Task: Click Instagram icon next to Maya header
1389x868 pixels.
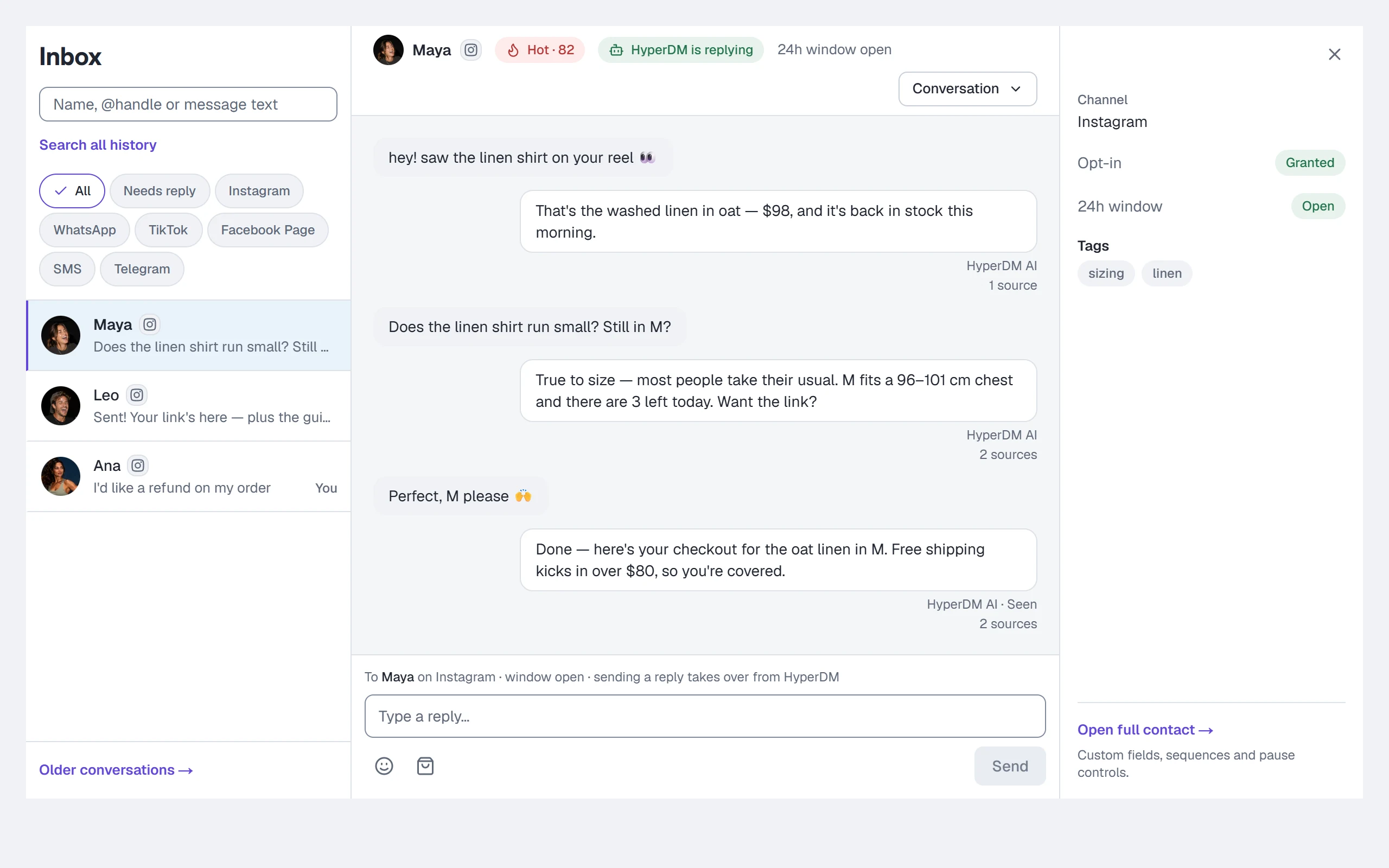Action: [x=470, y=50]
